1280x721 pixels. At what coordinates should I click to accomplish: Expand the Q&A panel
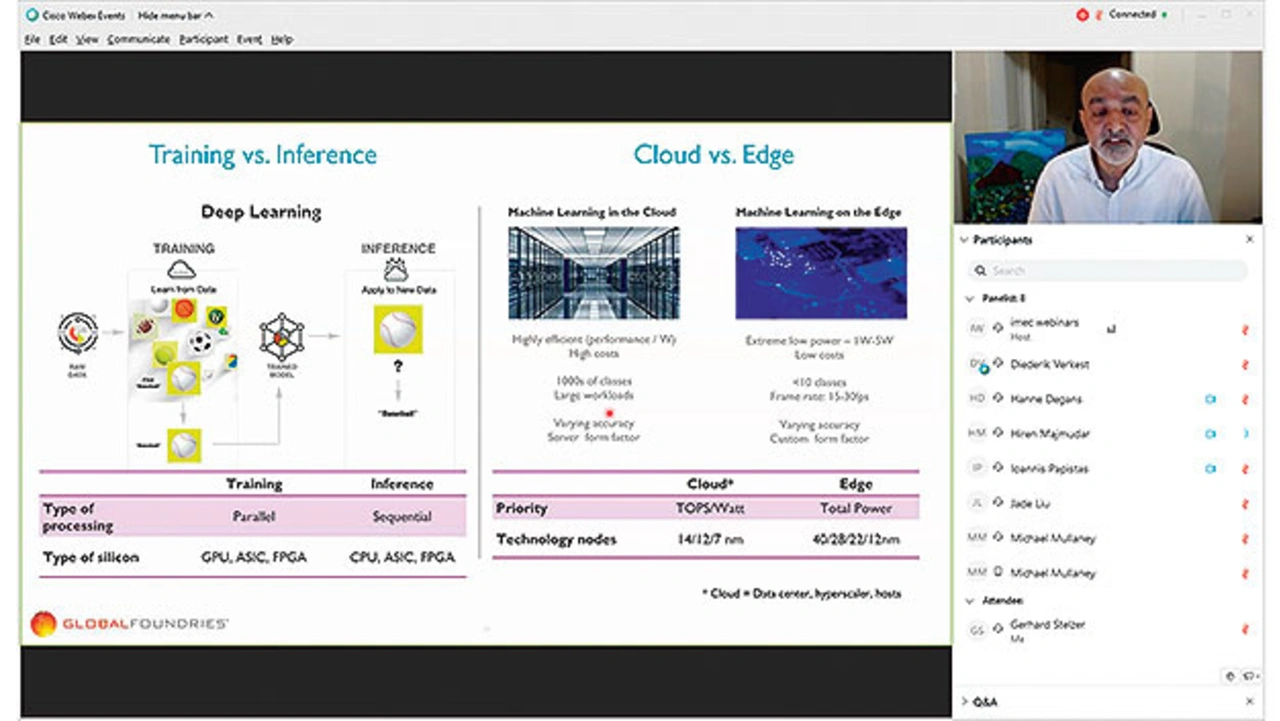tap(964, 702)
